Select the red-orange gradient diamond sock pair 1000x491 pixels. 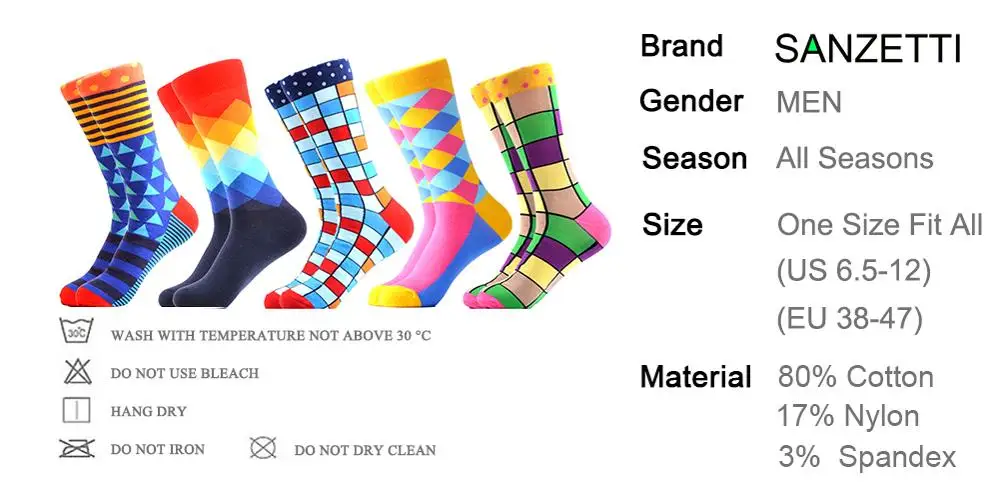231,185
